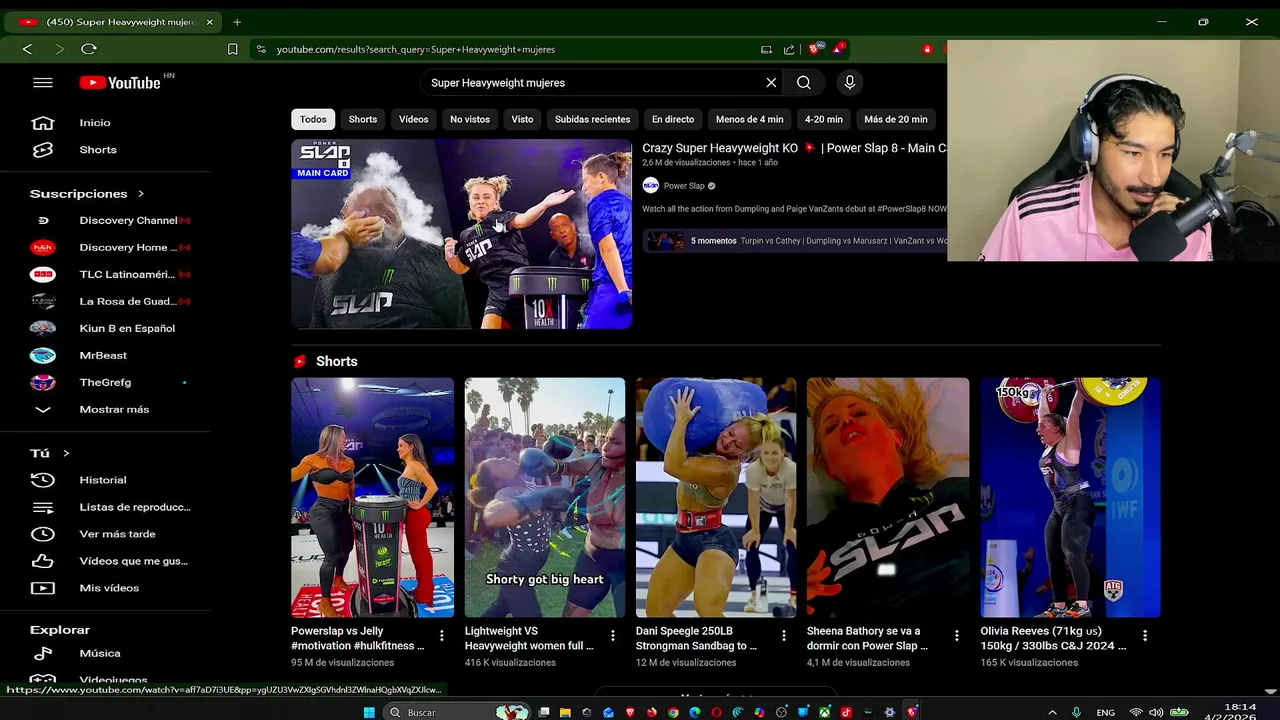Expand the Suscripciones section arrow
The image size is (1280, 720).
click(141, 194)
